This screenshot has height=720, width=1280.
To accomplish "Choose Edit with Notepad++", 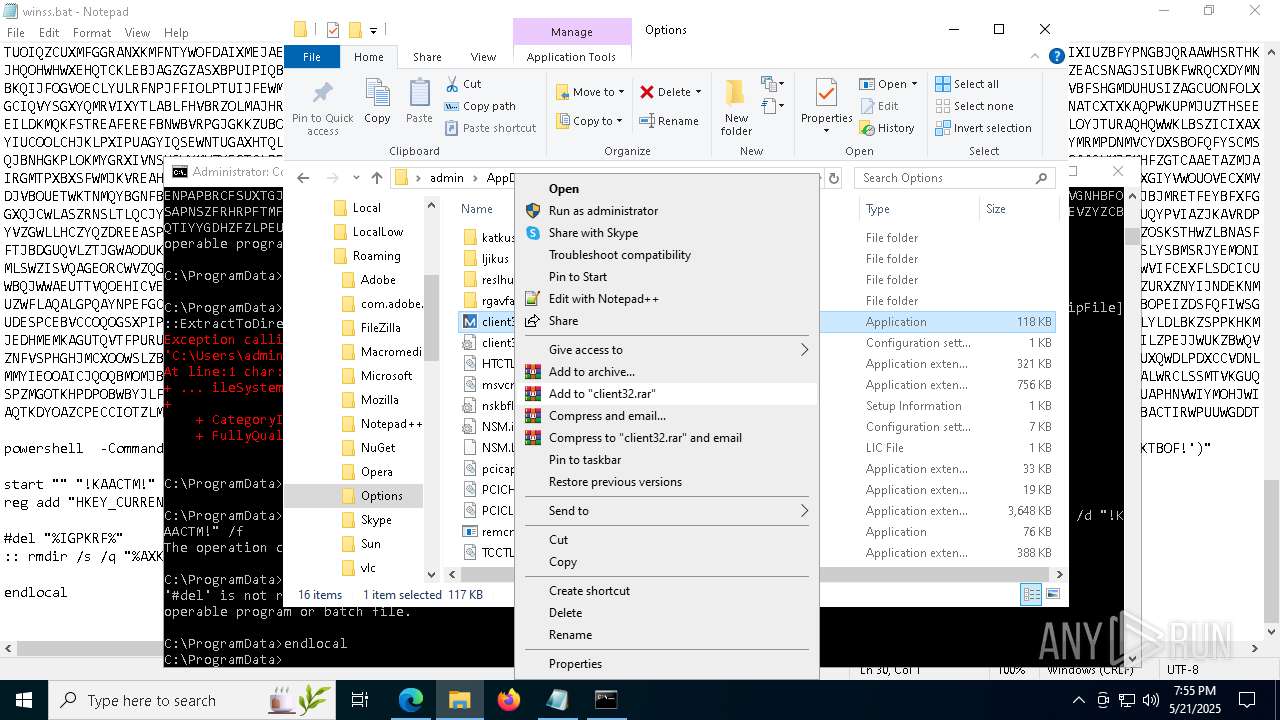I will 667,299.
